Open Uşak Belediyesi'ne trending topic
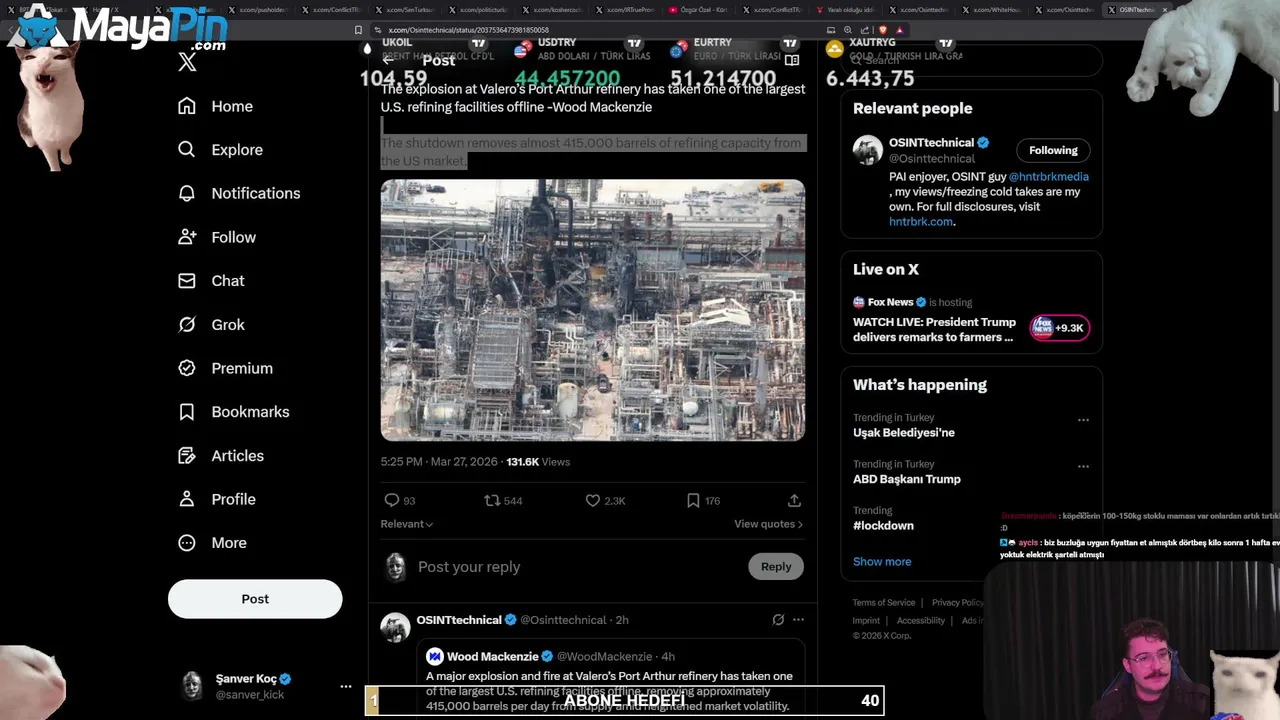Screen dimensions: 1280x720 (x=903, y=433)
